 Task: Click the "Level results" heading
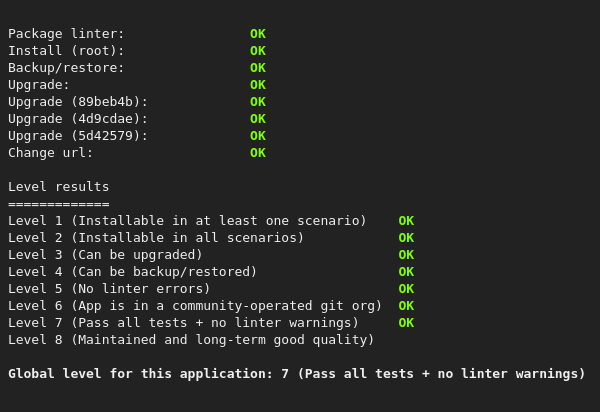[x=58, y=187]
